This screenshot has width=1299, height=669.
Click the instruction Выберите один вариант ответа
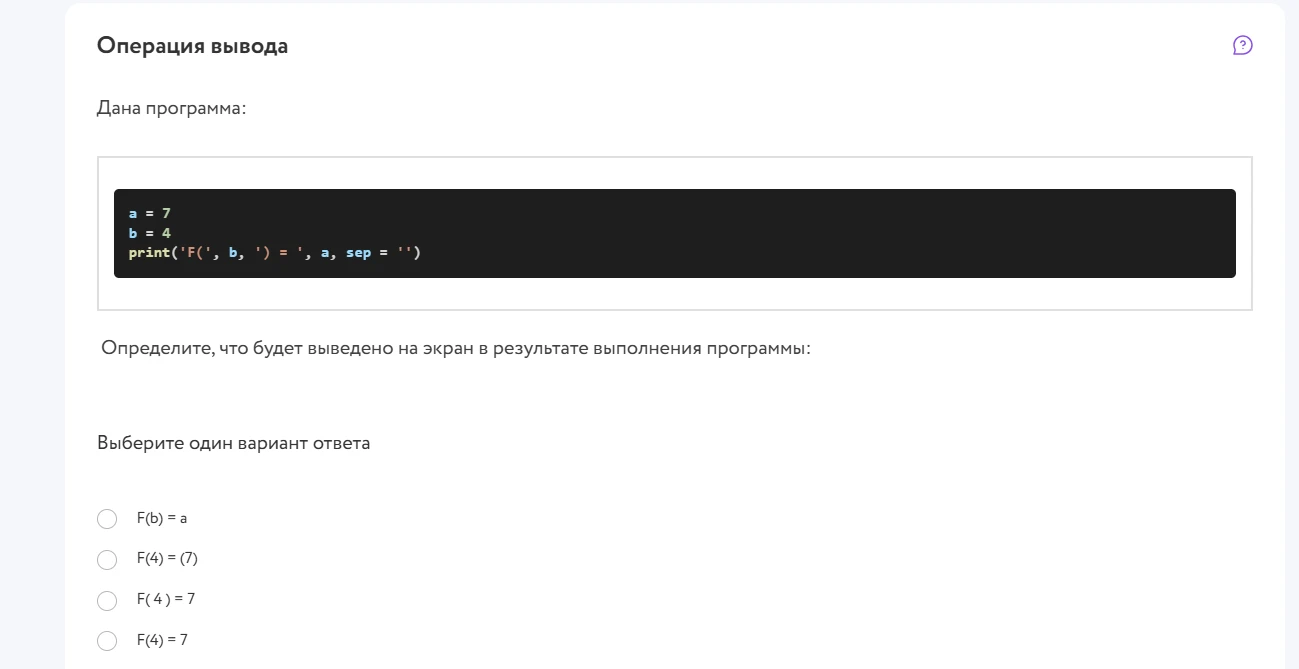coord(233,443)
